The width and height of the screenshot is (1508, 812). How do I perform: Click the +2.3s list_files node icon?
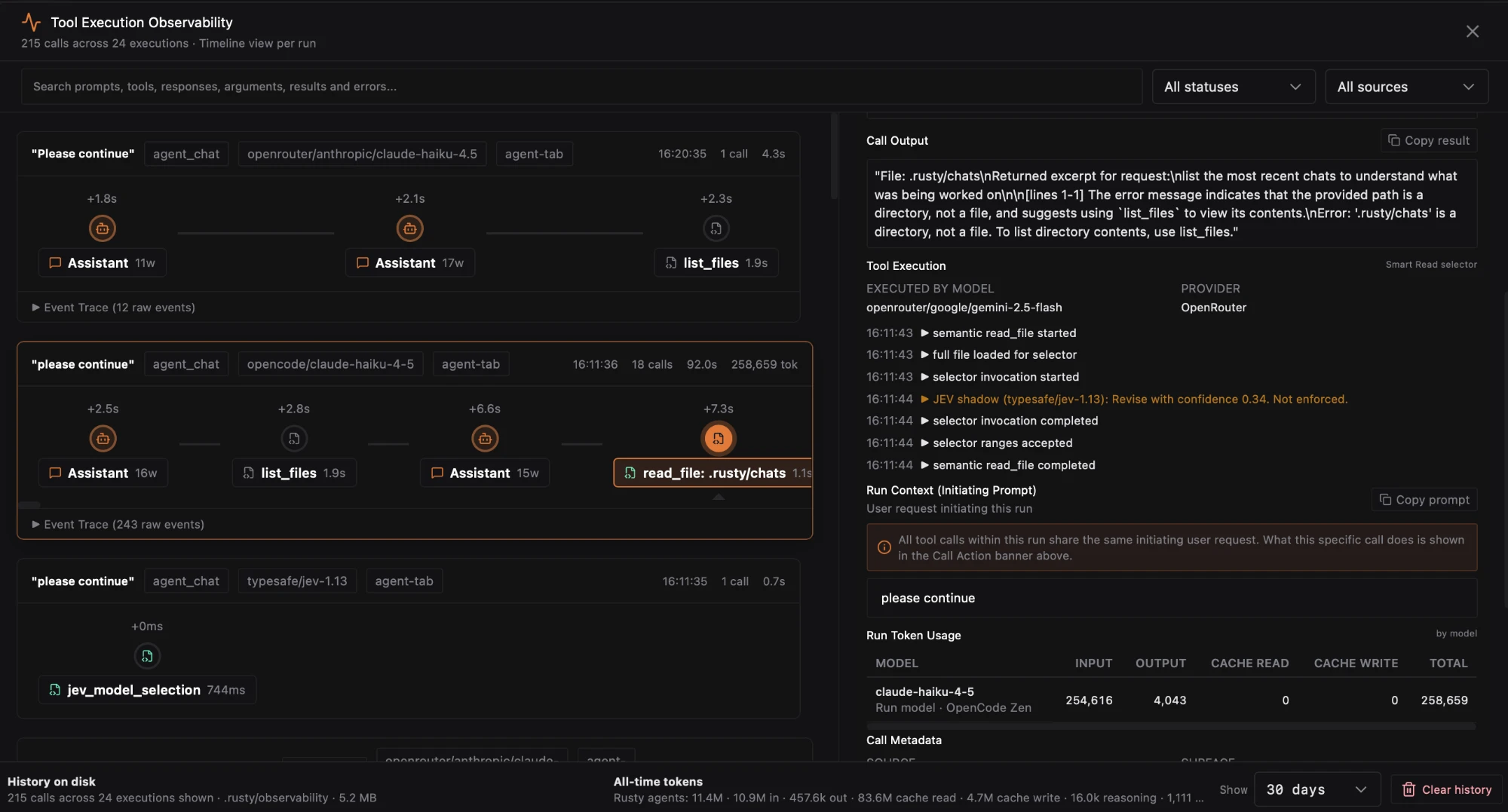(x=716, y=228)
